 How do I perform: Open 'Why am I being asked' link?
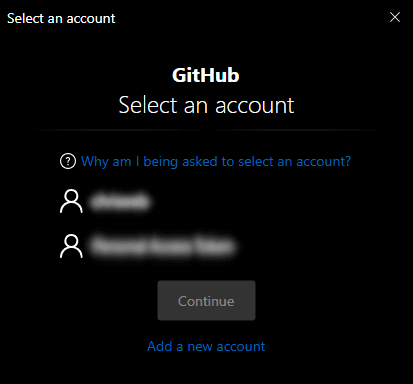tap(216, 162)
